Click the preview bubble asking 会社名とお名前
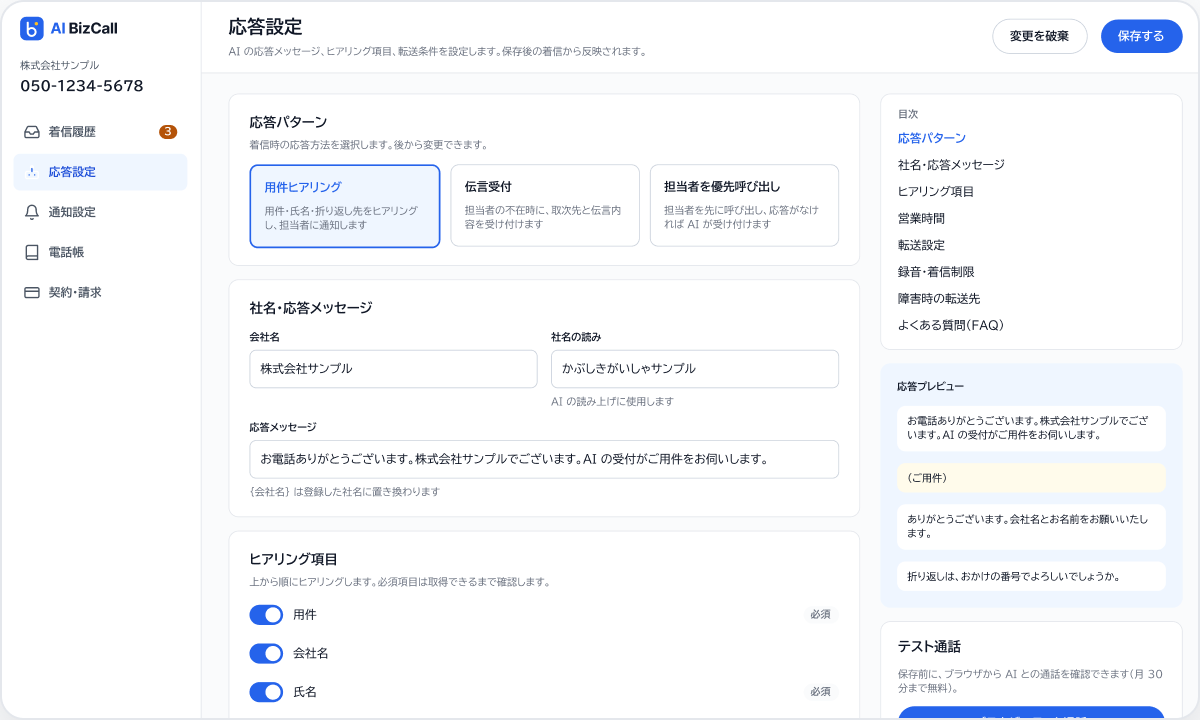 point(1031,526)
